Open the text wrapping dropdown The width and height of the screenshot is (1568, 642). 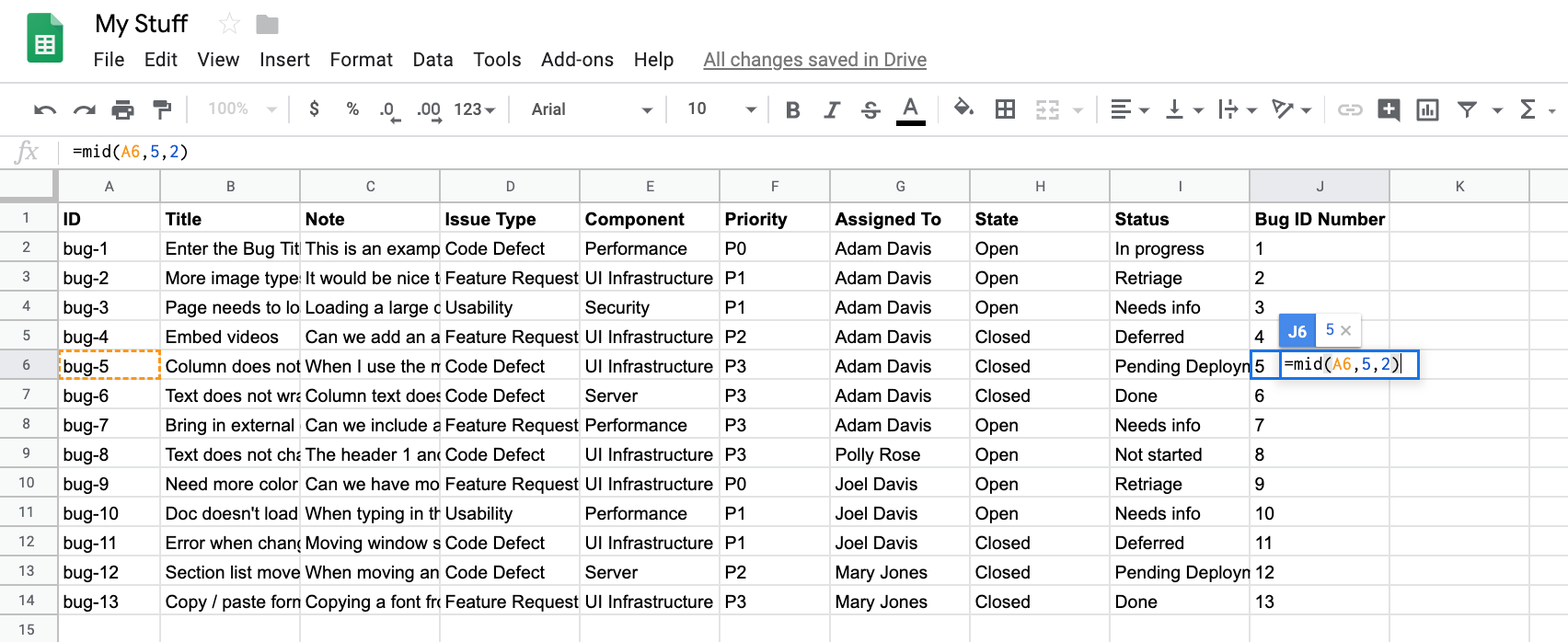click(1237, 109)
